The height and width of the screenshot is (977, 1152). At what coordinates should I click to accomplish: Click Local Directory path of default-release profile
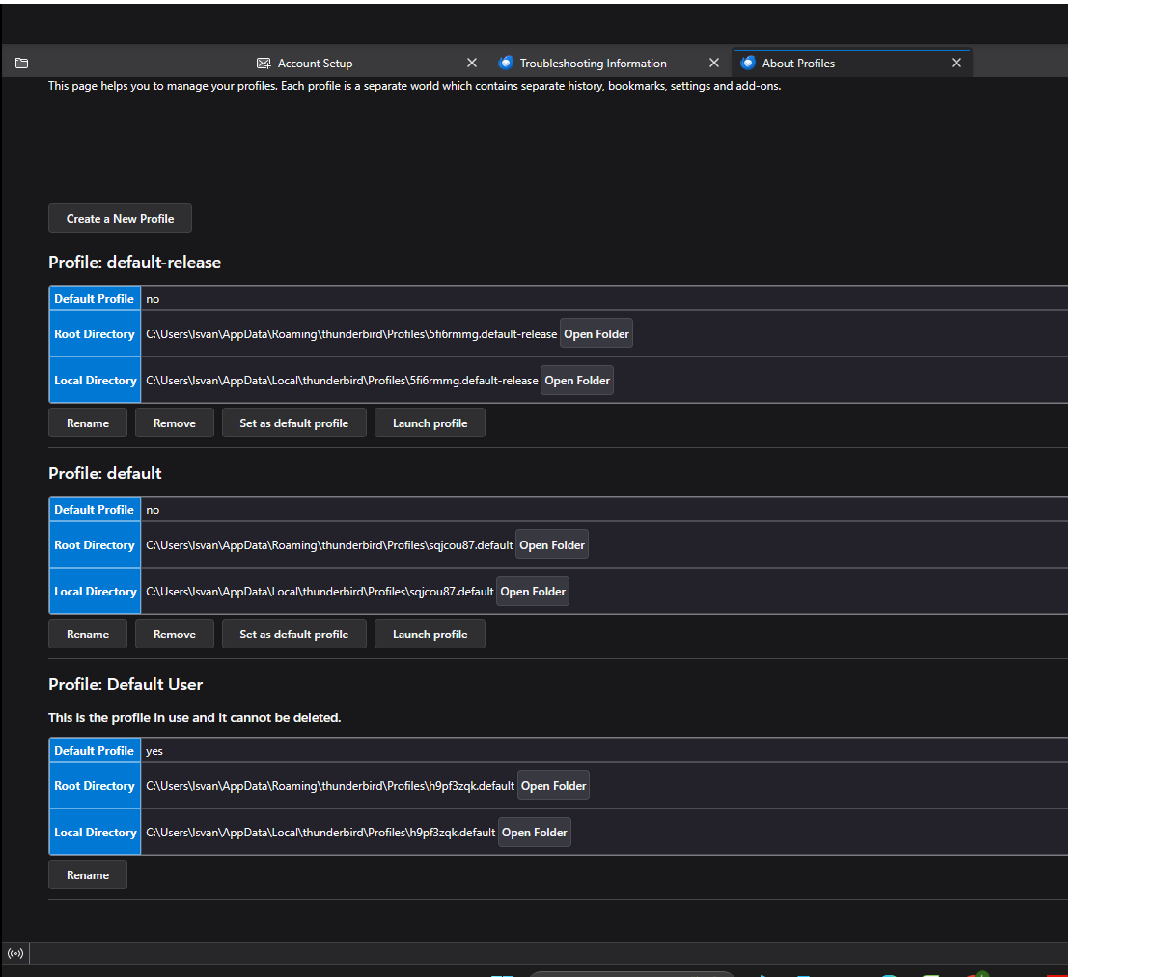[342, 381]
